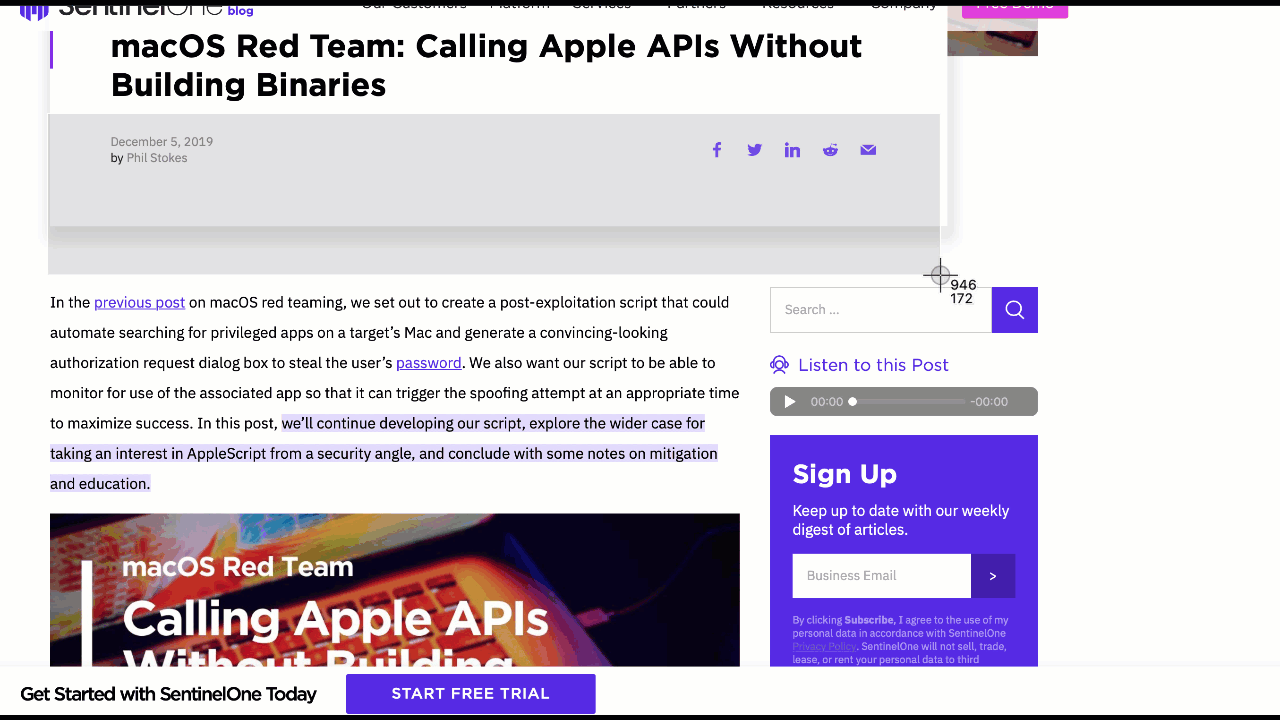Focus the Search input field
The width and height of the screenshot is (1280, 720).
point(880,310)
